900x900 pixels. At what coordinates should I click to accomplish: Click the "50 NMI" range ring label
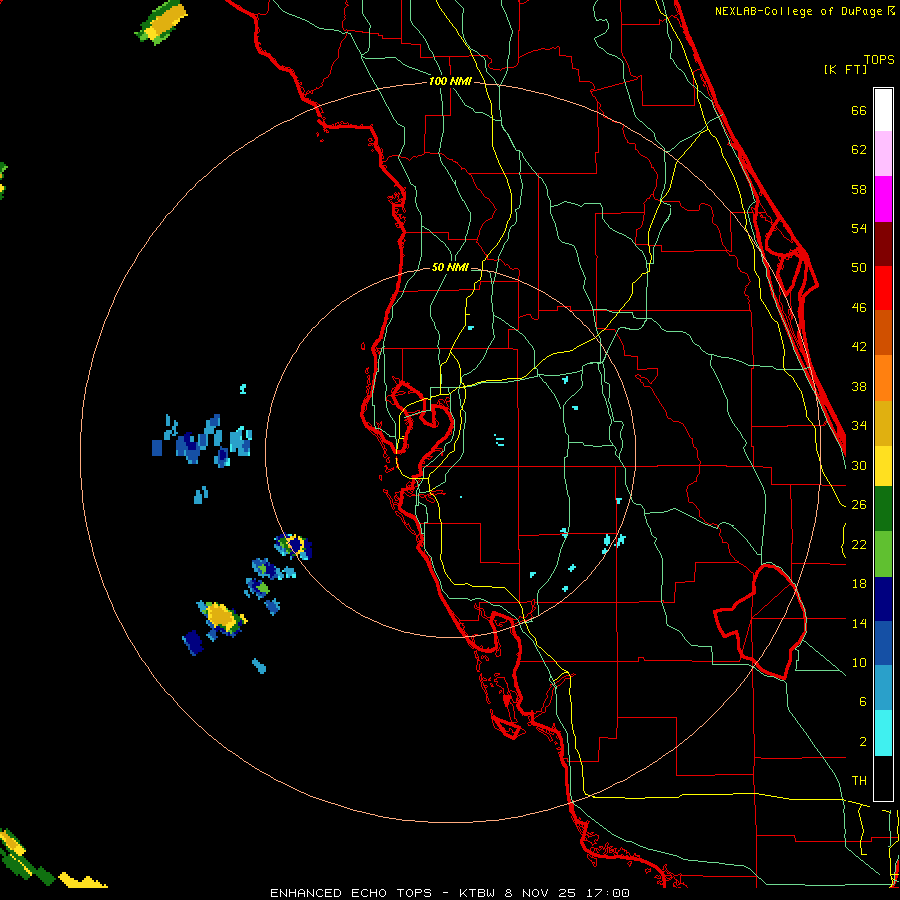(450, 267)
